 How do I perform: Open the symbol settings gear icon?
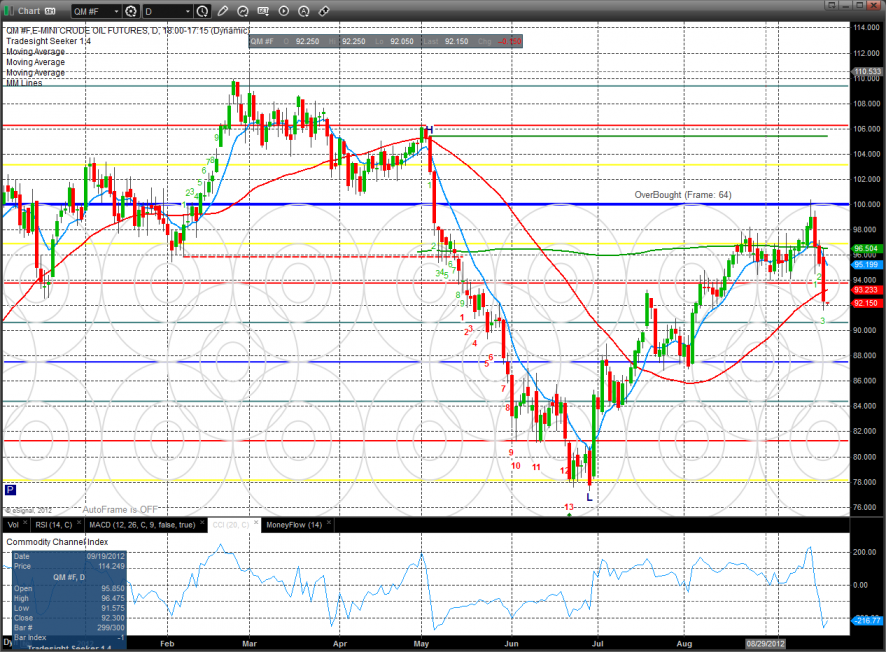[130, 11]
